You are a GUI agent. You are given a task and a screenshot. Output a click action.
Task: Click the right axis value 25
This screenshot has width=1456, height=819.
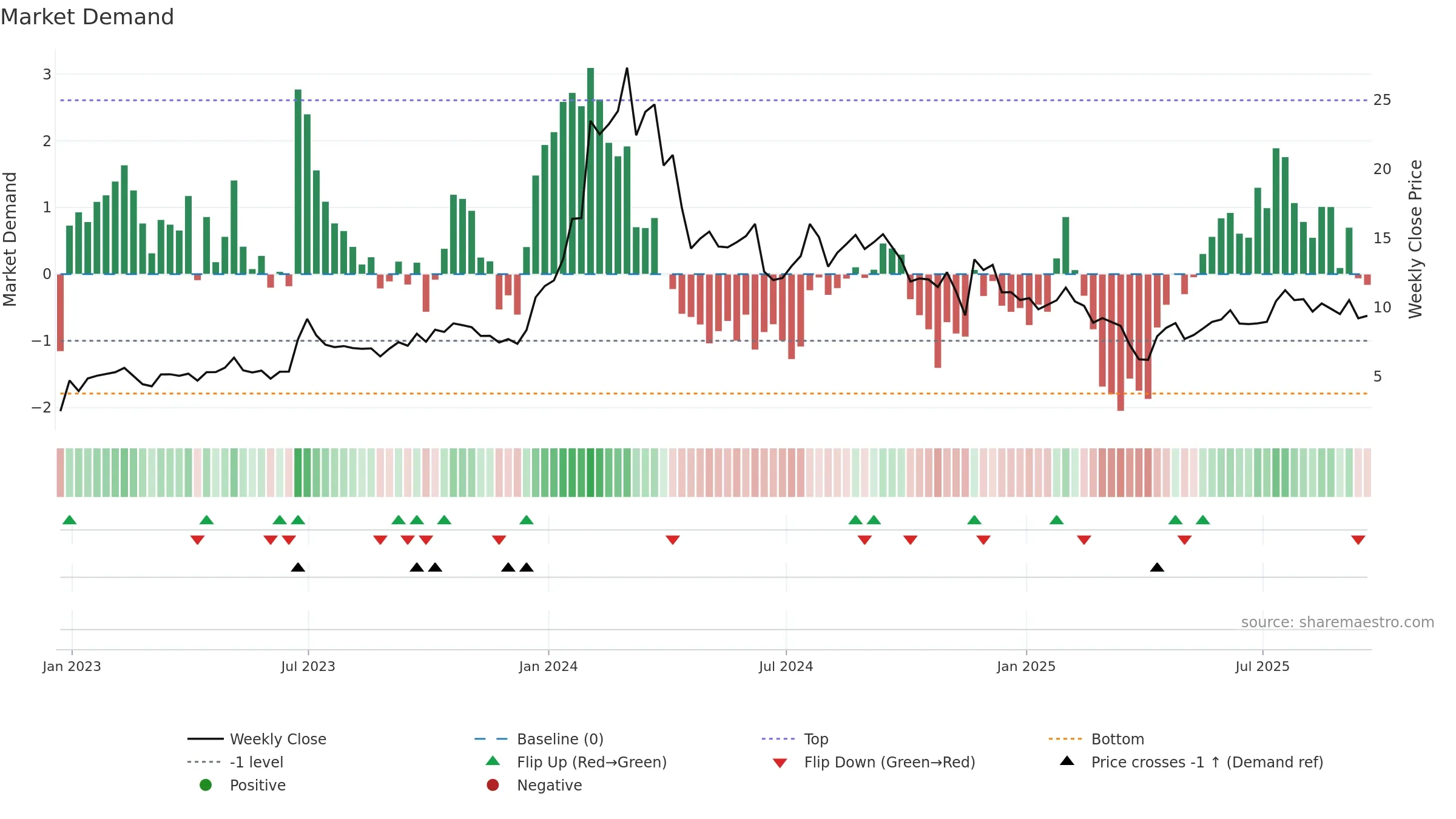[x=1382, y=100]
